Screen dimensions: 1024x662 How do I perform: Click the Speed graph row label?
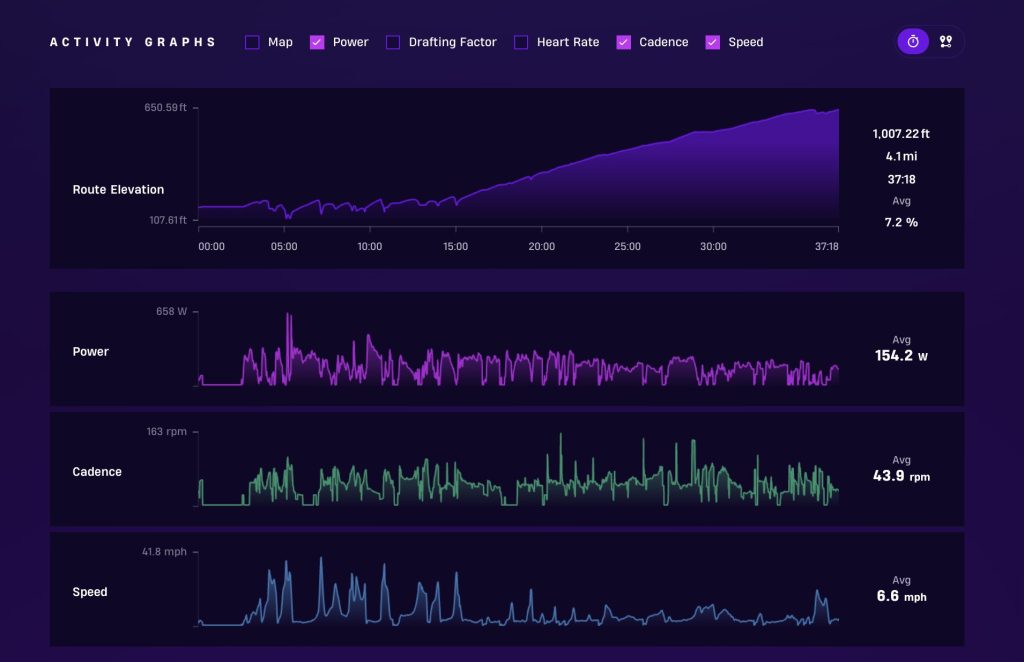tap(90, 592)
